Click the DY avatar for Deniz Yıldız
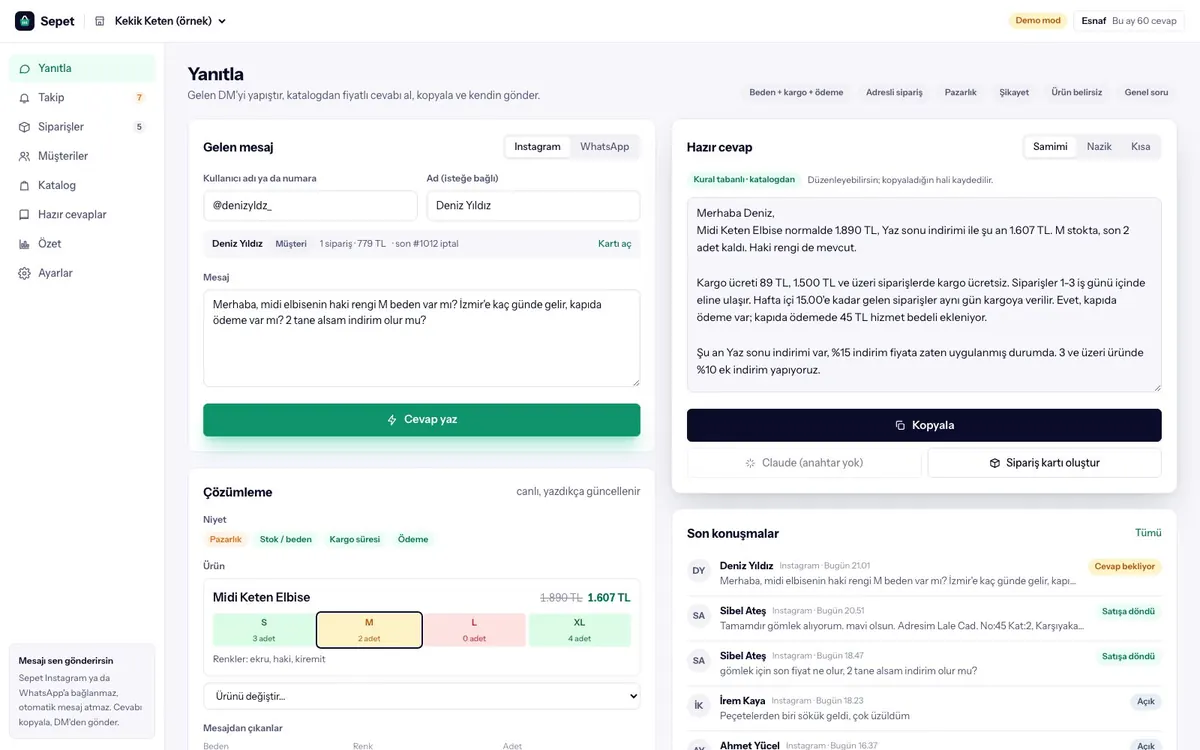The image size is (1200, 750). pyautogui.click(x=699, y=572)
